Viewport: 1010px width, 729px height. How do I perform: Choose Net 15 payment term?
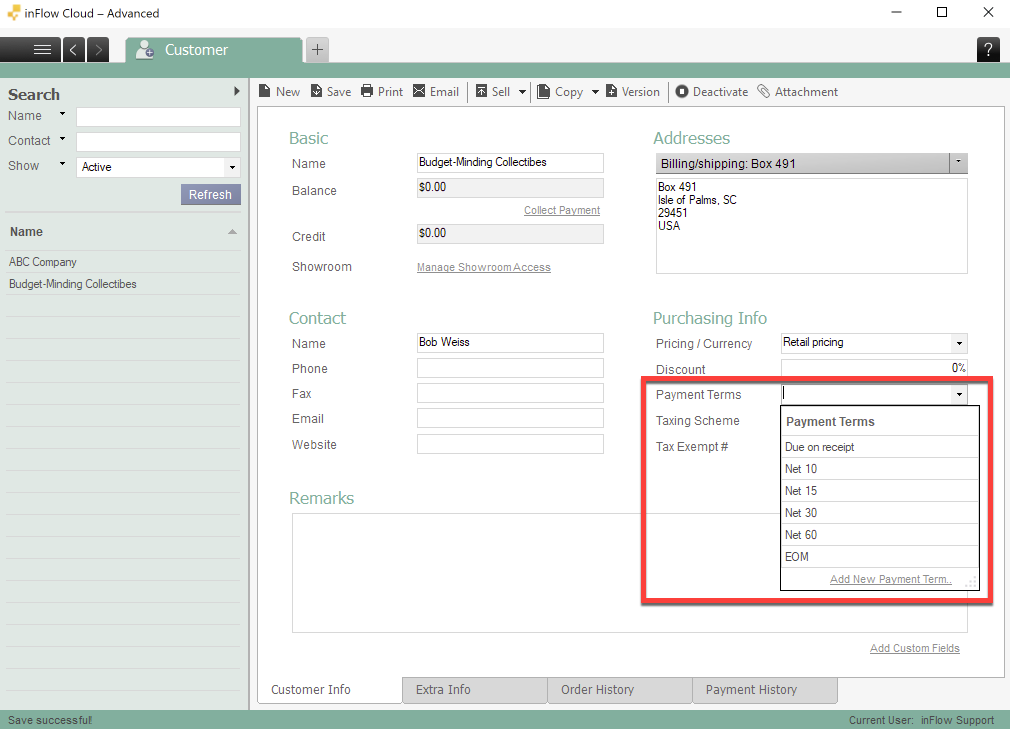[x=879, y=491]
